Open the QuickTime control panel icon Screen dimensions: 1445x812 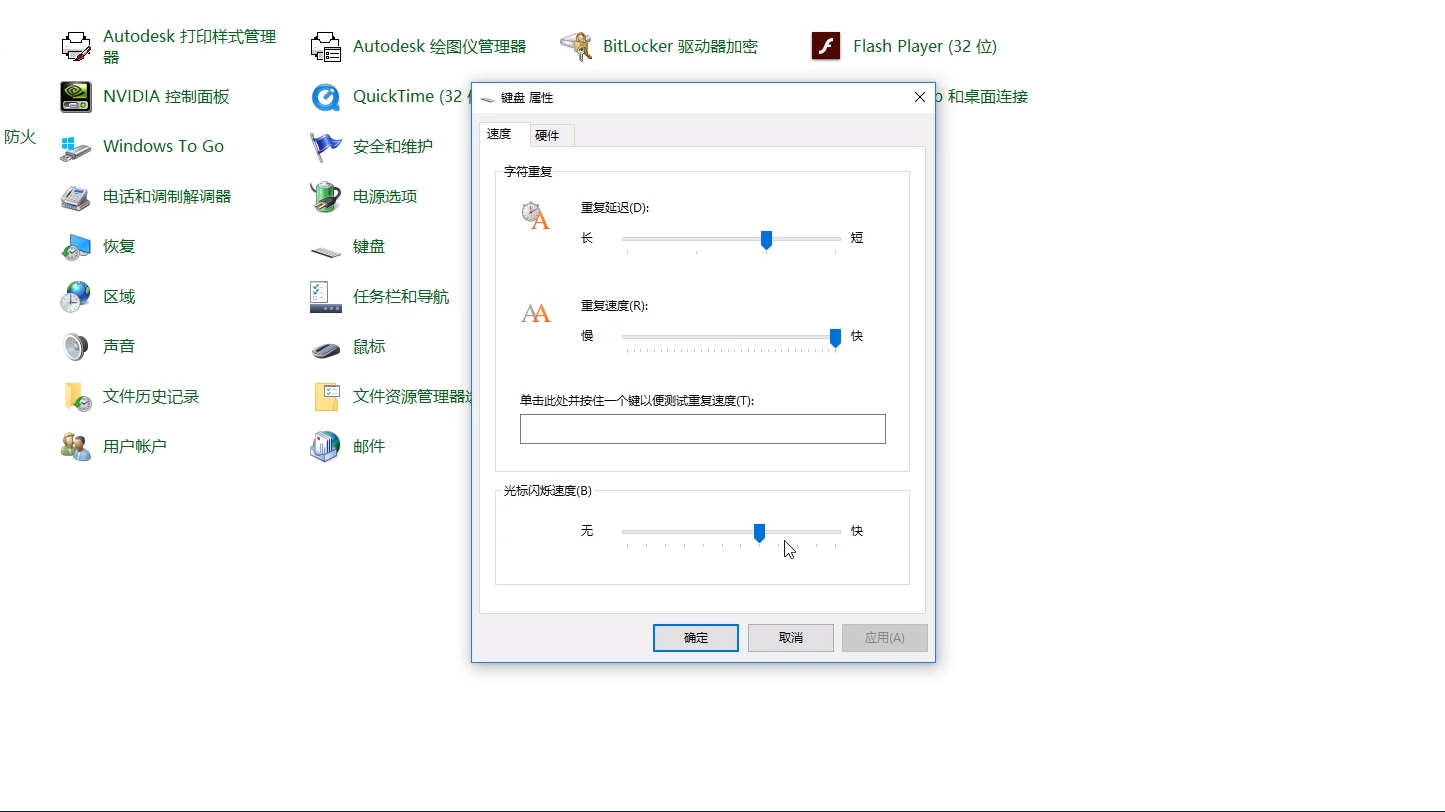(326, 96)
